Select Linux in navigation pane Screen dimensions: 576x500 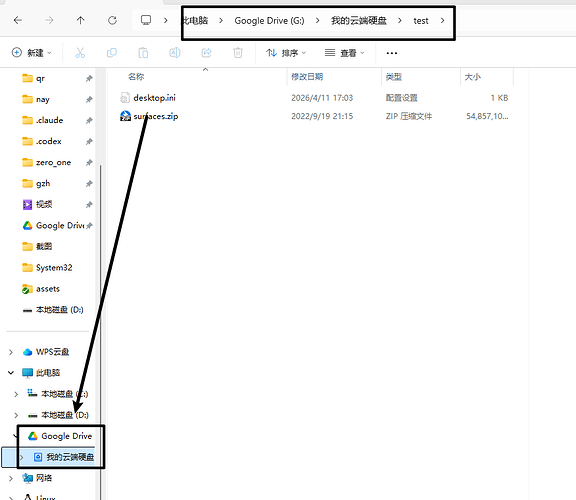[x=46, y=497]
